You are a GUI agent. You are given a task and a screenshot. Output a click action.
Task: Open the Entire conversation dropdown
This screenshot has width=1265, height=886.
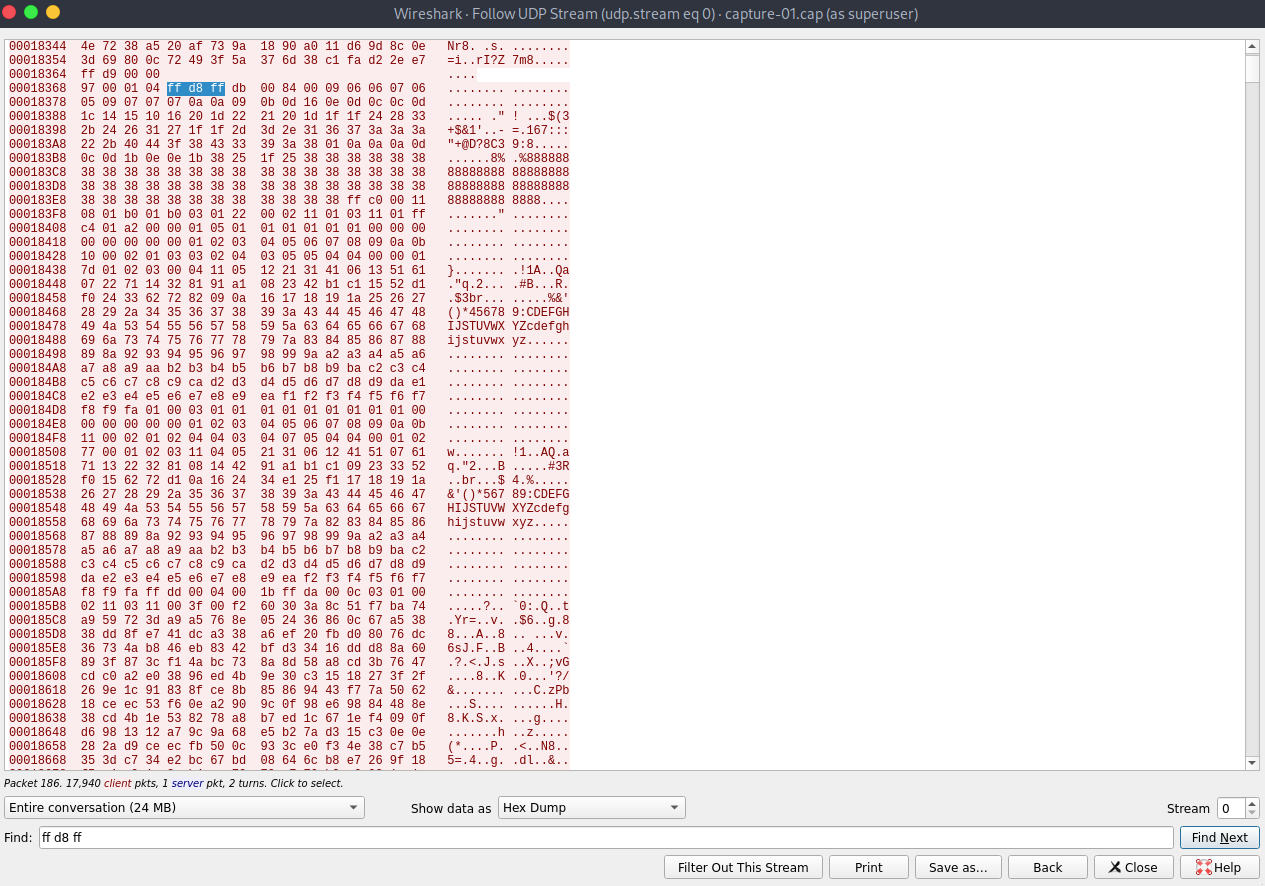pos(184,808)
